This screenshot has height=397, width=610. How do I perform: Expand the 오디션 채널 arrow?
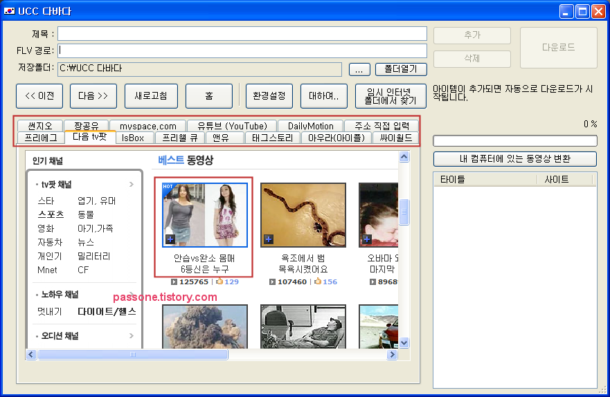pos(131,336)
